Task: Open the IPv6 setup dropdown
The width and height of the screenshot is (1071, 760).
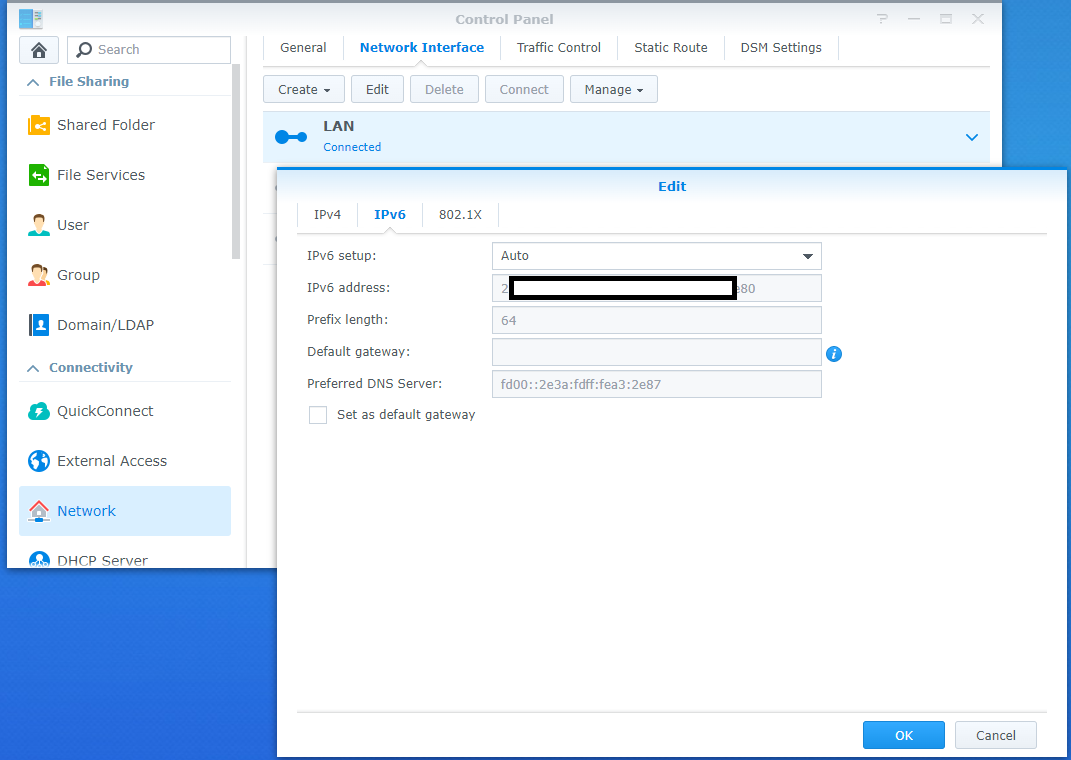Action: tap(656, 256)
